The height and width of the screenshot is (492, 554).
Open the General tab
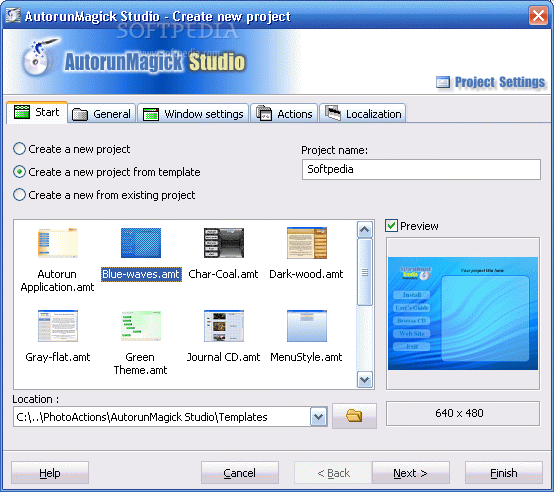click(102, 114)
